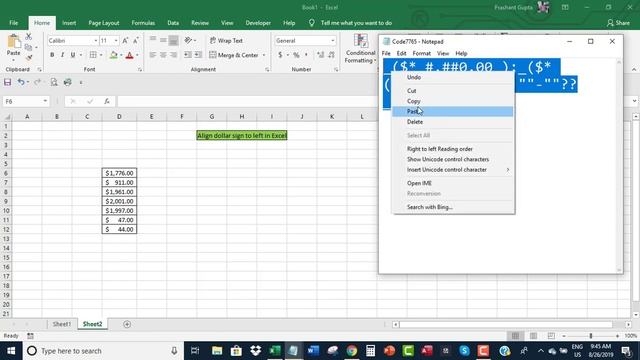Open the Insert ribbon tab
Screen dimensions: 640x360
[x=69, y=23]
